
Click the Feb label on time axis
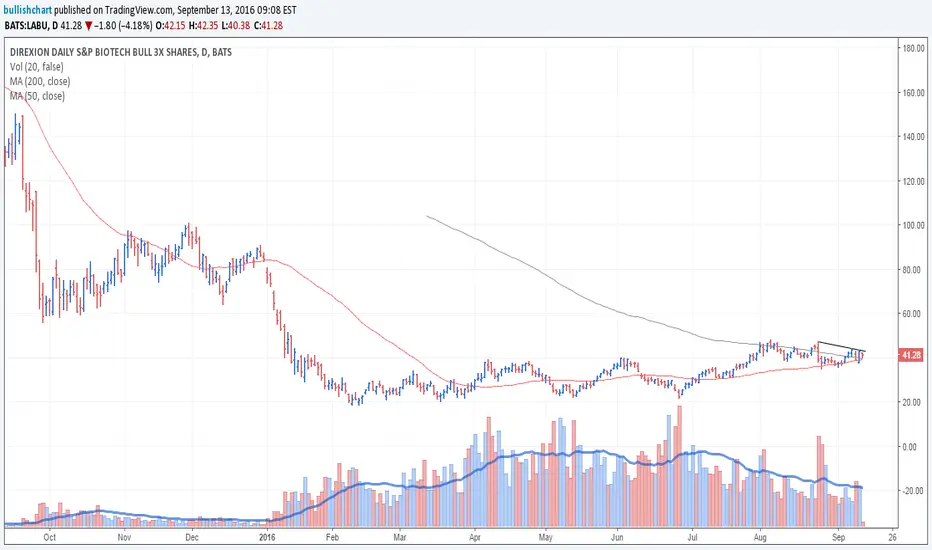332,537
